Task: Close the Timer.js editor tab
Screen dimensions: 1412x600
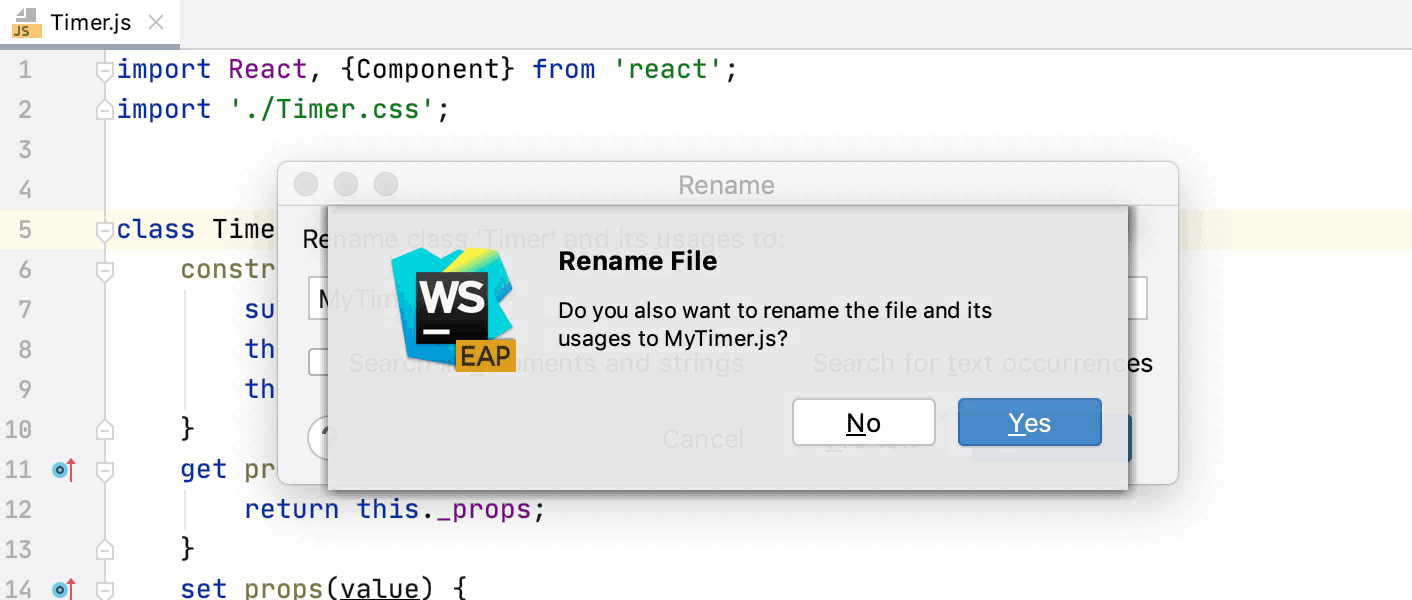Action: [155, 22]
